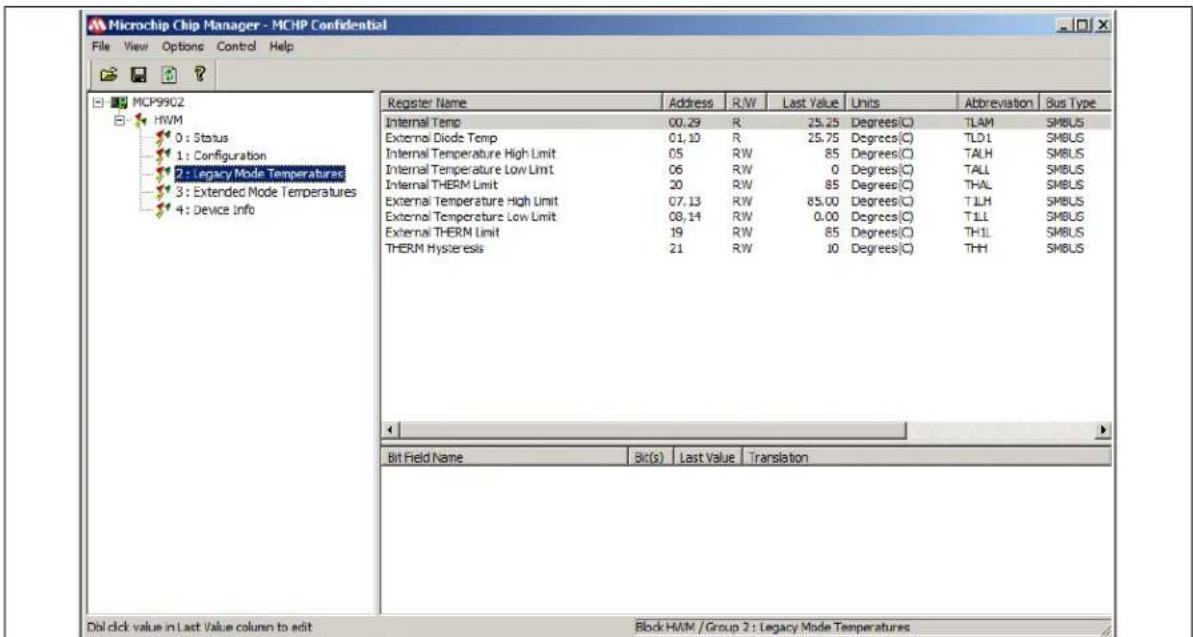Click the horizontal scrollbar left arrow
The height and width of the screenshot is (637, 1193).
coord(390,431)
